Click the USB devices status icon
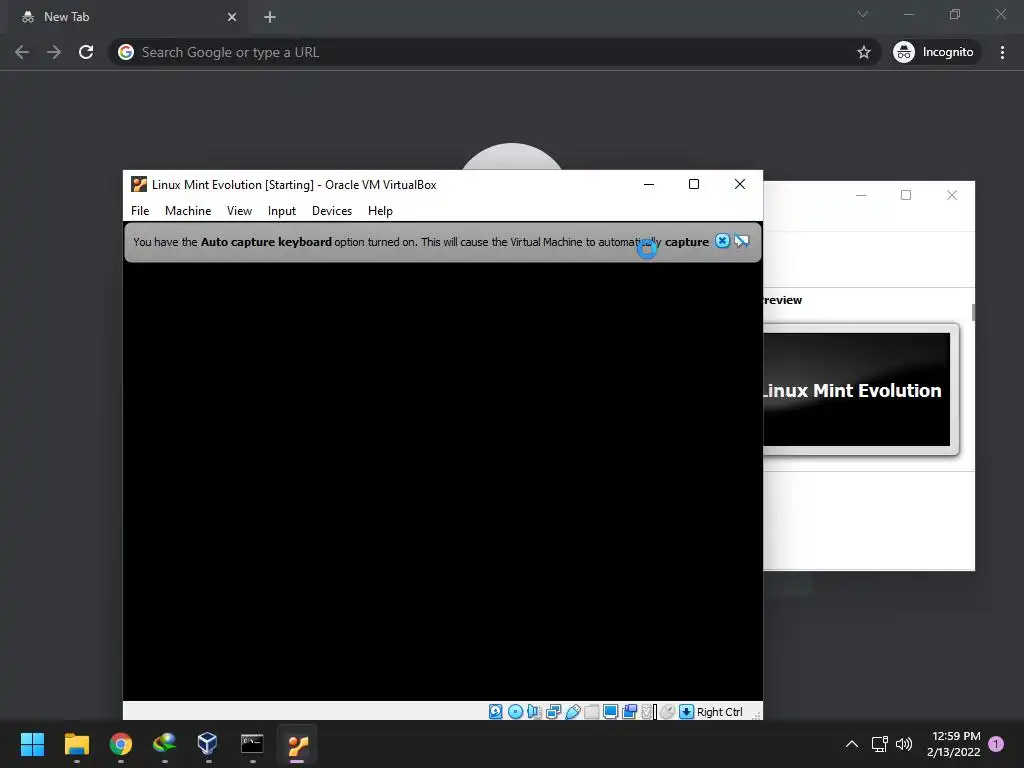1024x768 pixels. pos(573,712)
